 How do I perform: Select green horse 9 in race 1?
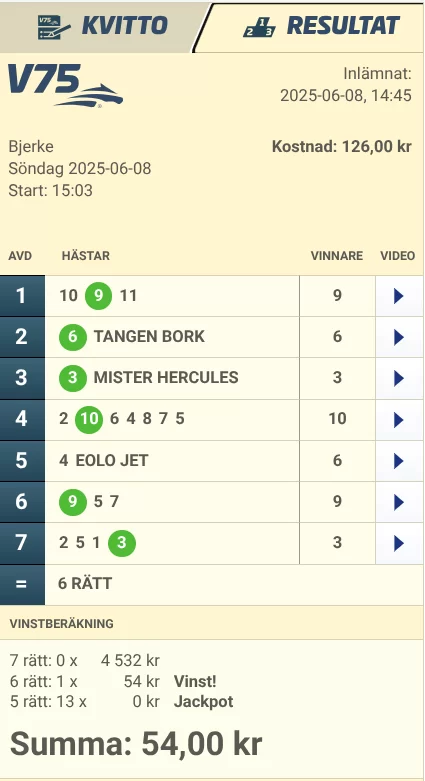98,296
